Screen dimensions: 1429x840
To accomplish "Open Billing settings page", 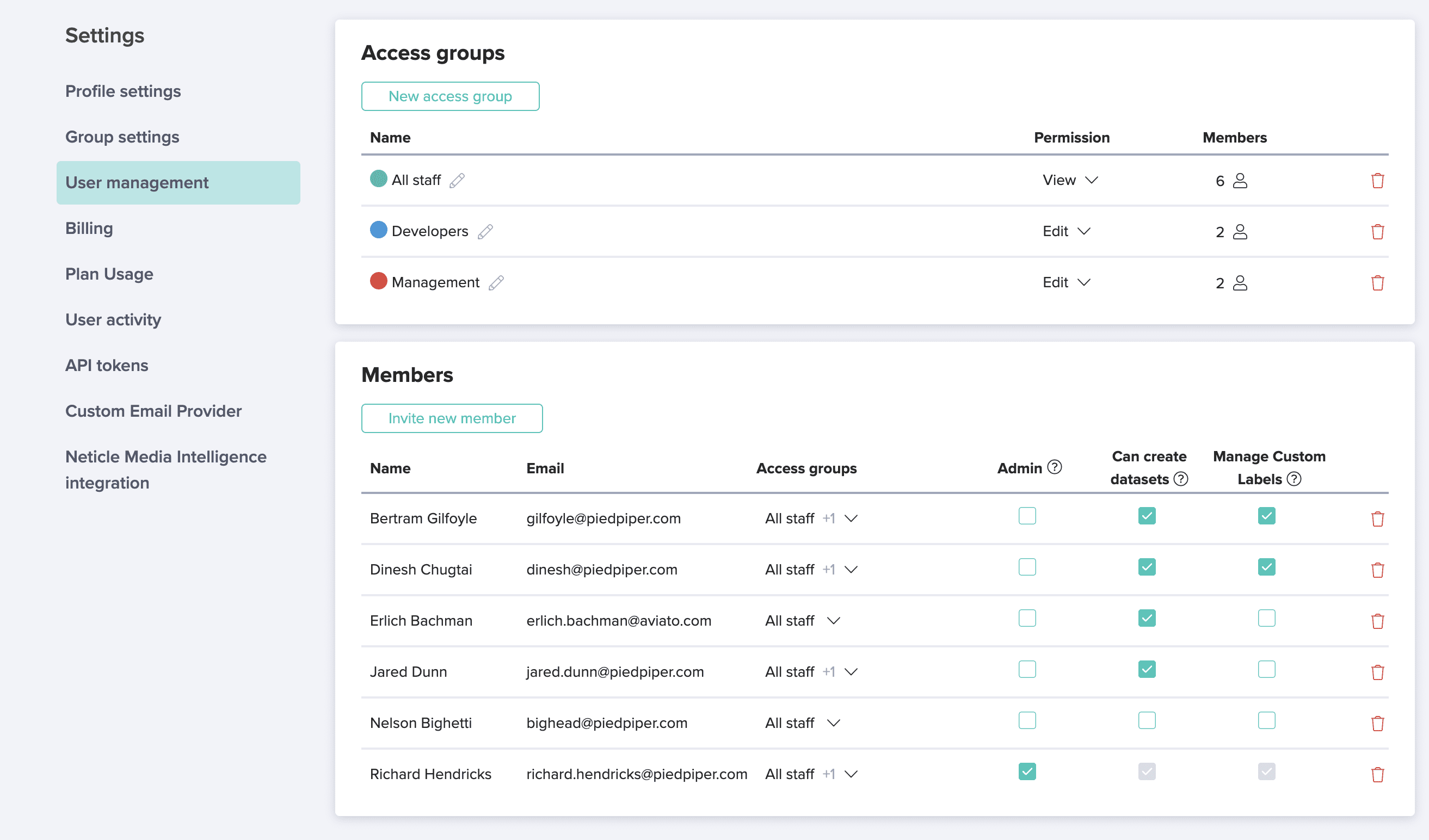I will click(x=89, y=227).
